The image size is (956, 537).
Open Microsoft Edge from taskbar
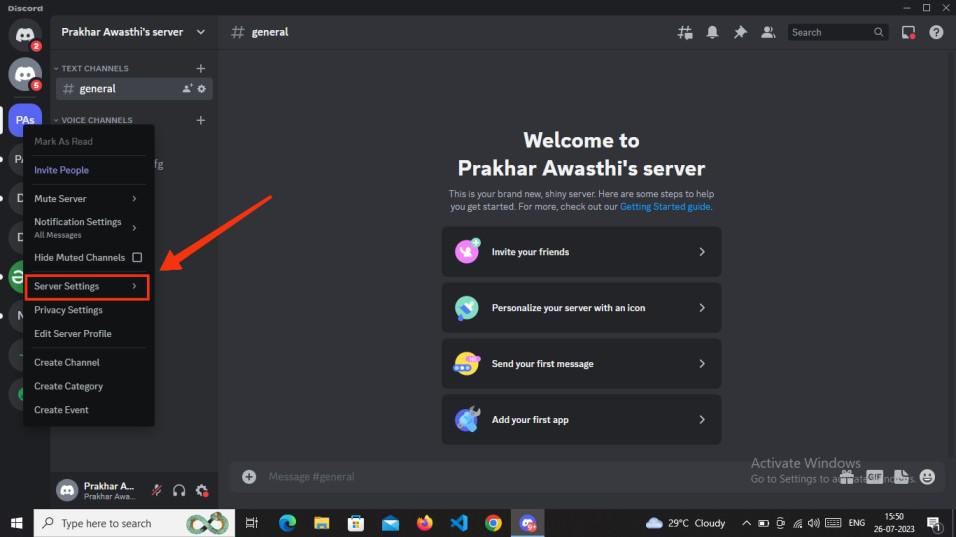point(287,523)
